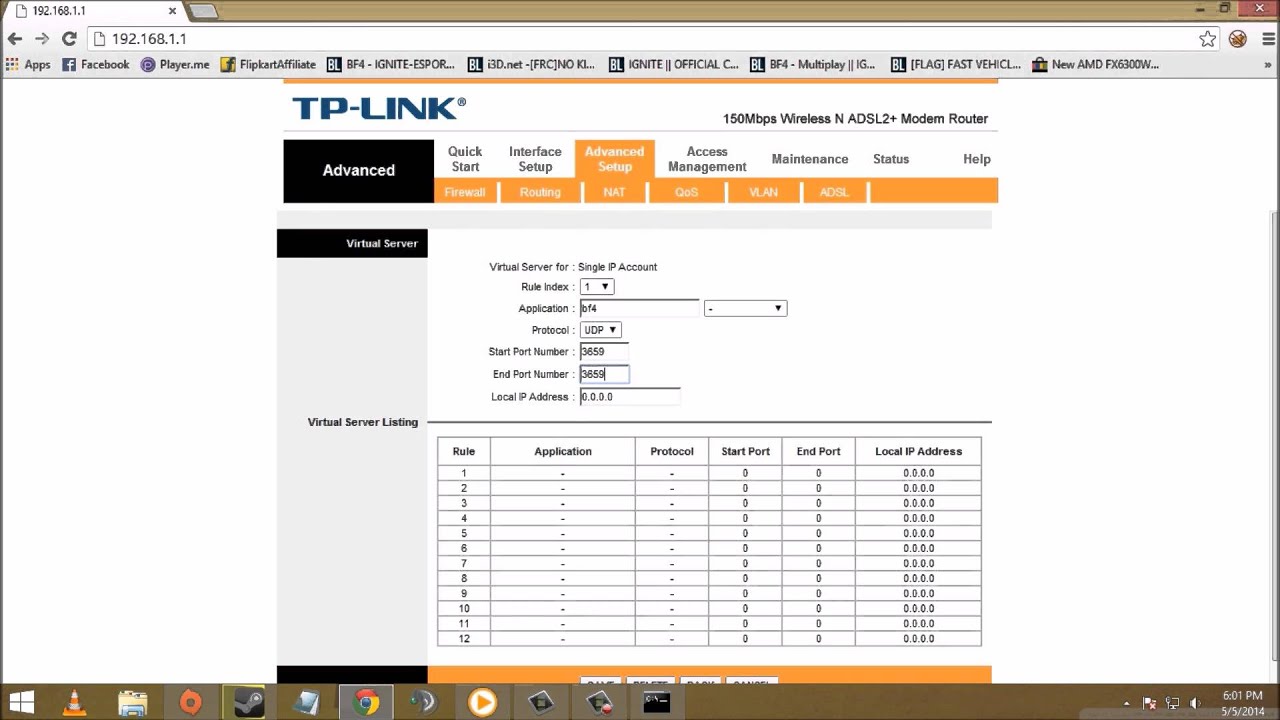Click the address bar showing 192.168.1.1
The height and width of the screenshot is (720, 1280).
point(640,39)
